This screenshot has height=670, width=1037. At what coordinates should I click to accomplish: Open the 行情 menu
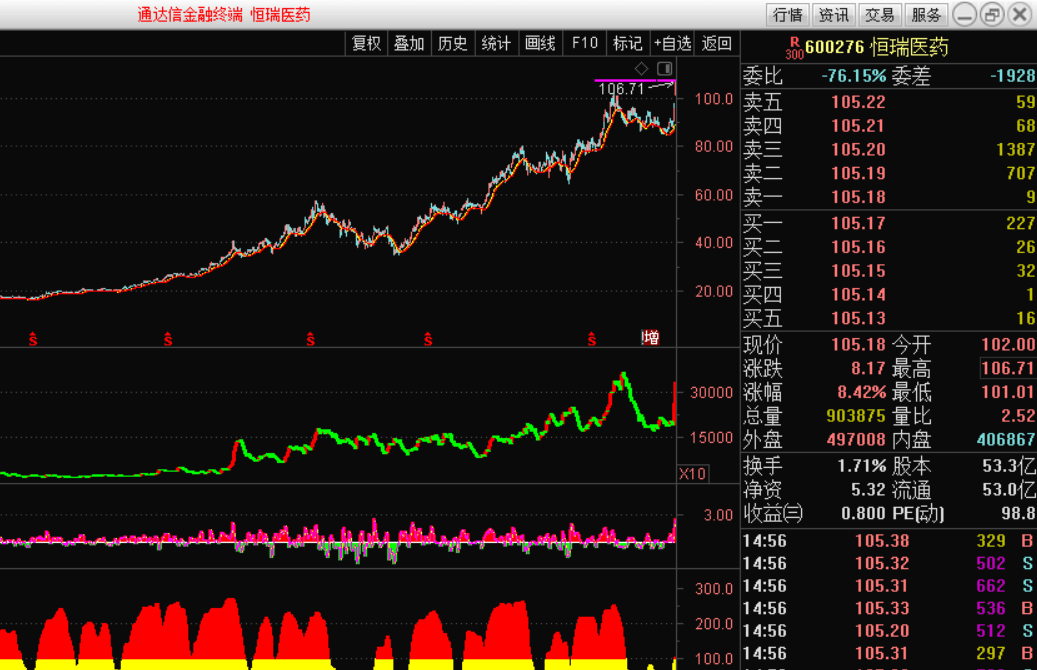click(788, 14)
